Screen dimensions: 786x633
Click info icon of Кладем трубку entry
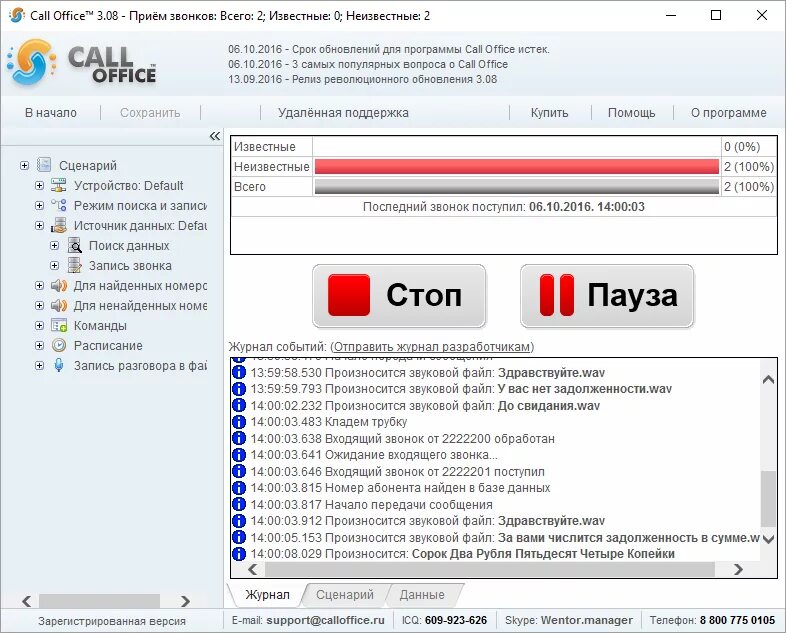pos(239,422)
